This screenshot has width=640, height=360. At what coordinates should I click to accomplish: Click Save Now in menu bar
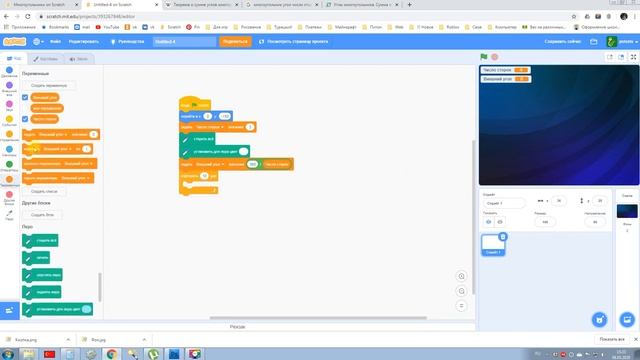[562, 42]
